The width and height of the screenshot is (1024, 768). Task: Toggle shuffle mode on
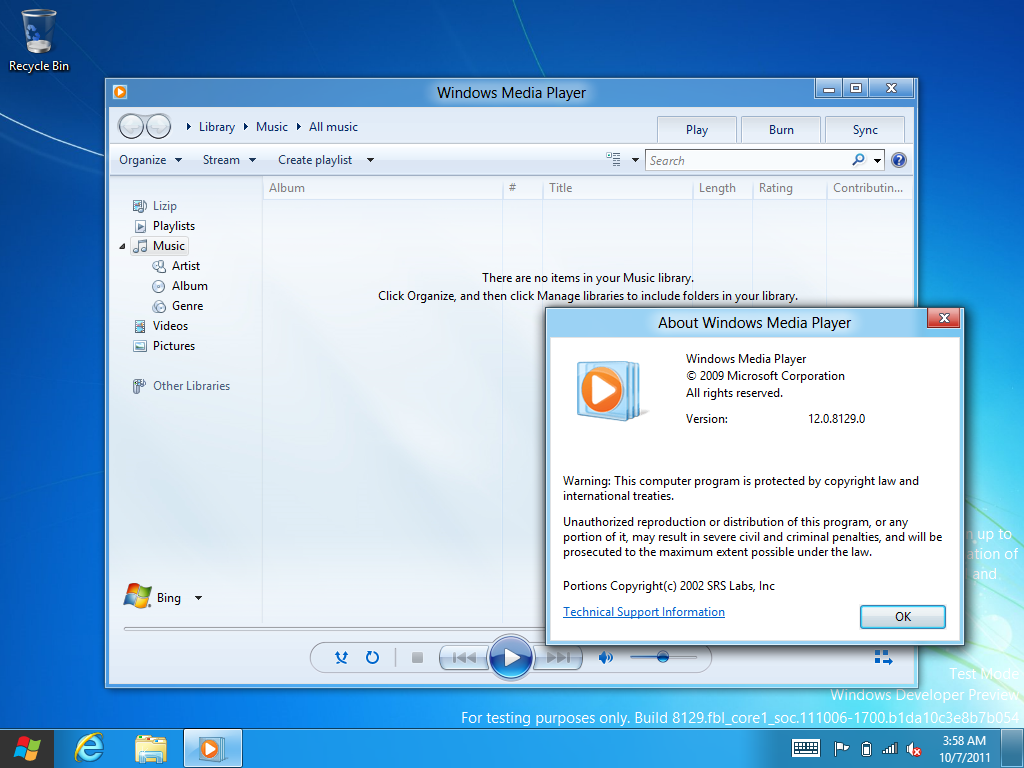point(341,657)
